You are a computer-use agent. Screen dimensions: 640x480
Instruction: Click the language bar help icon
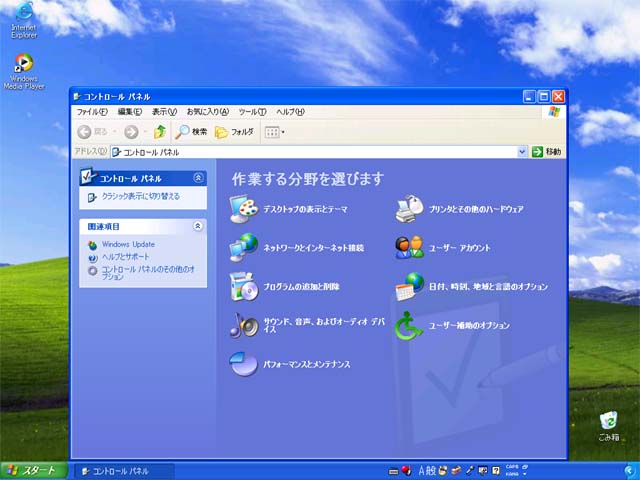click(x=496, y=471)
